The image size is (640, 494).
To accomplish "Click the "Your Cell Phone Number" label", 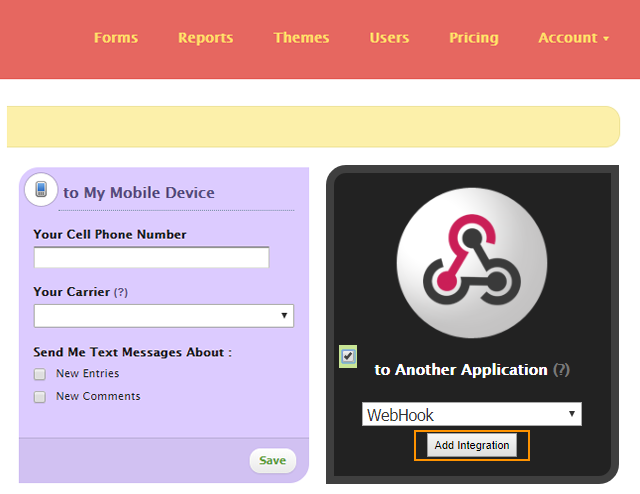I will 110,234.
